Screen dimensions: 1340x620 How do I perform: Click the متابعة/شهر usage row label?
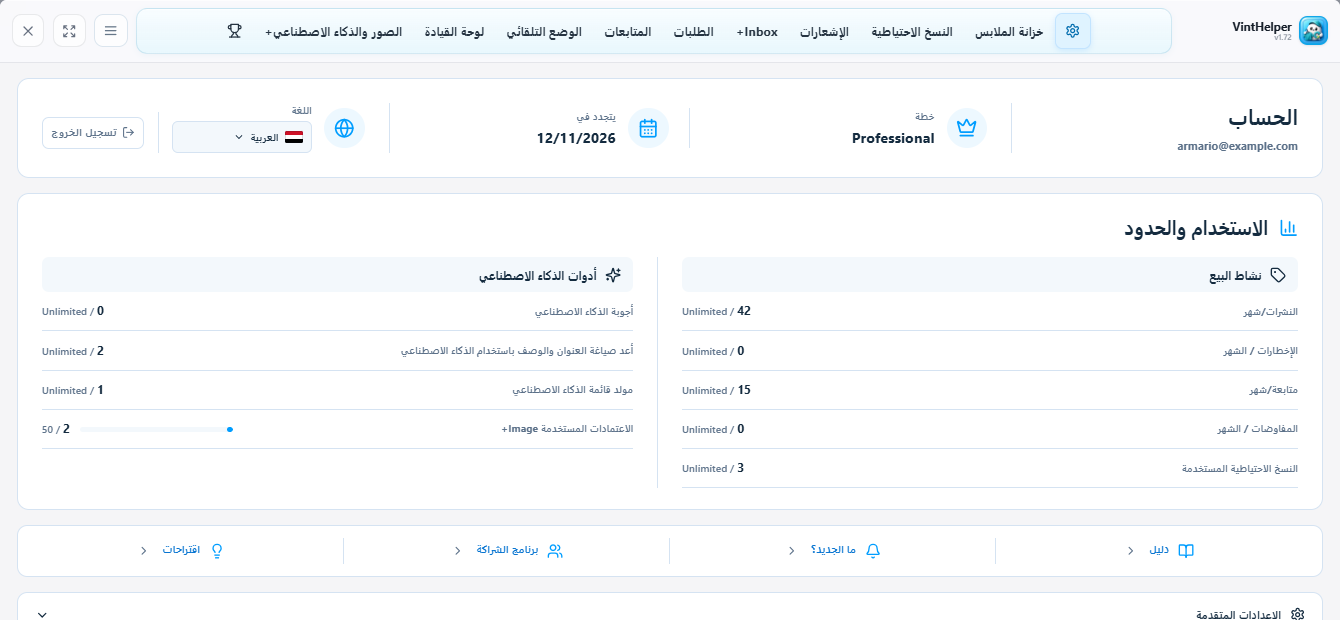pos(1273,390)
